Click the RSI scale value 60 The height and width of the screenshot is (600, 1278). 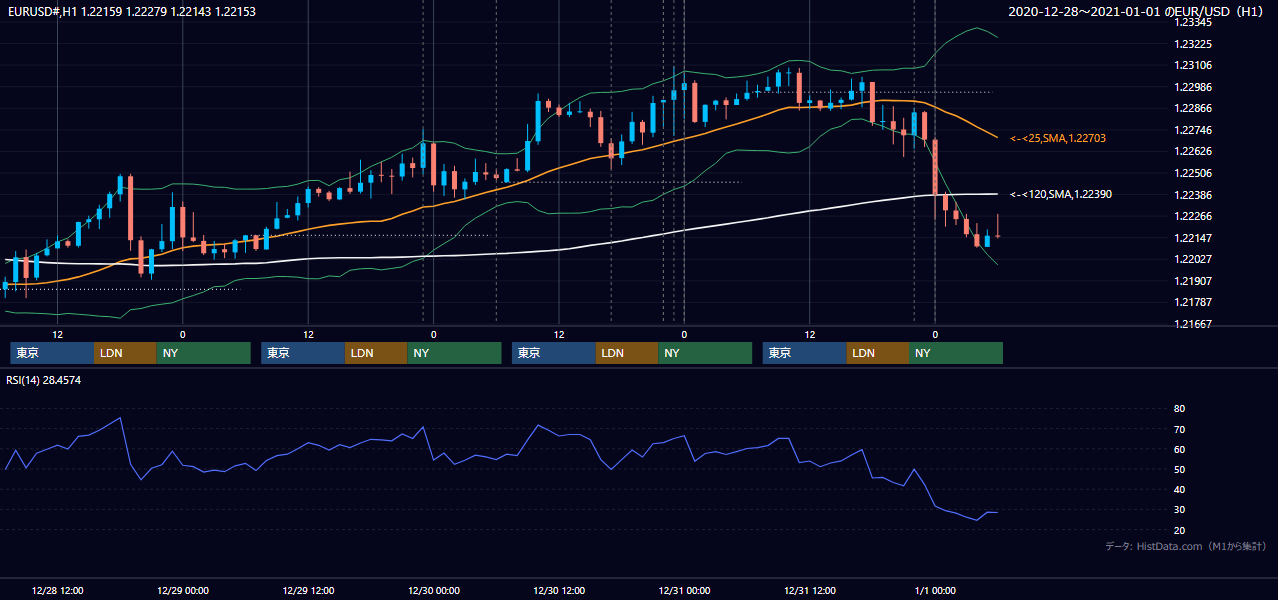(1179, 449)
